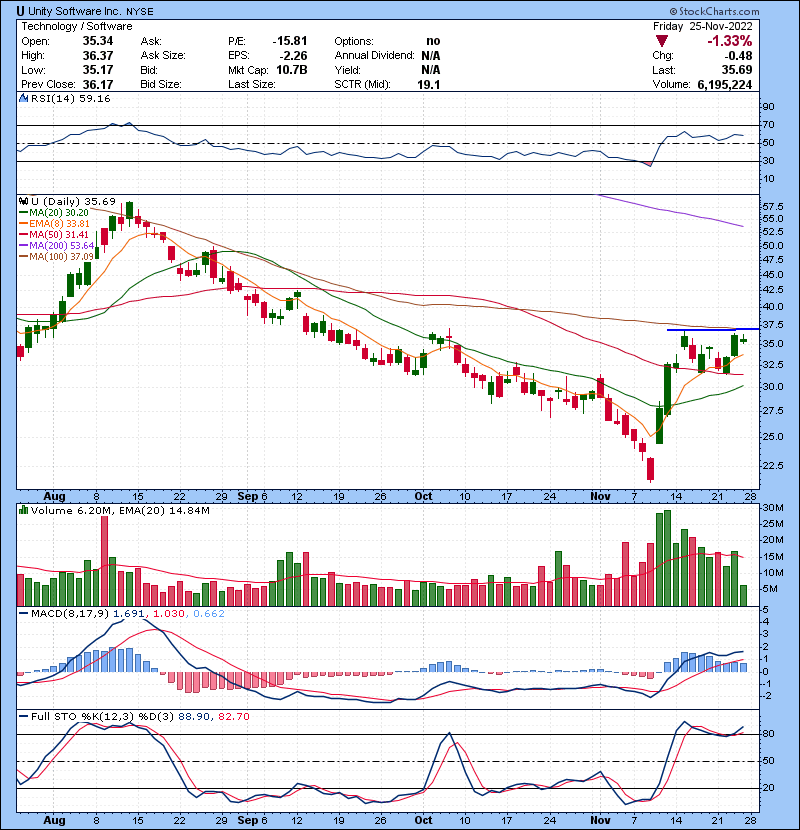Click the MA(50) 31.41 legend entry
Image resolution: width=800 pixels, height=830 pixels.
pos(55,234)
